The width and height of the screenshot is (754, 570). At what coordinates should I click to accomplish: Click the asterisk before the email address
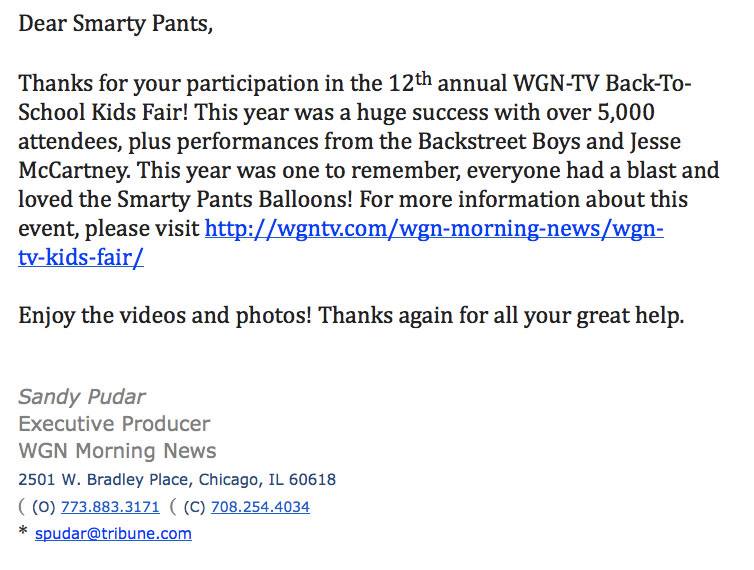coord(23,533)
